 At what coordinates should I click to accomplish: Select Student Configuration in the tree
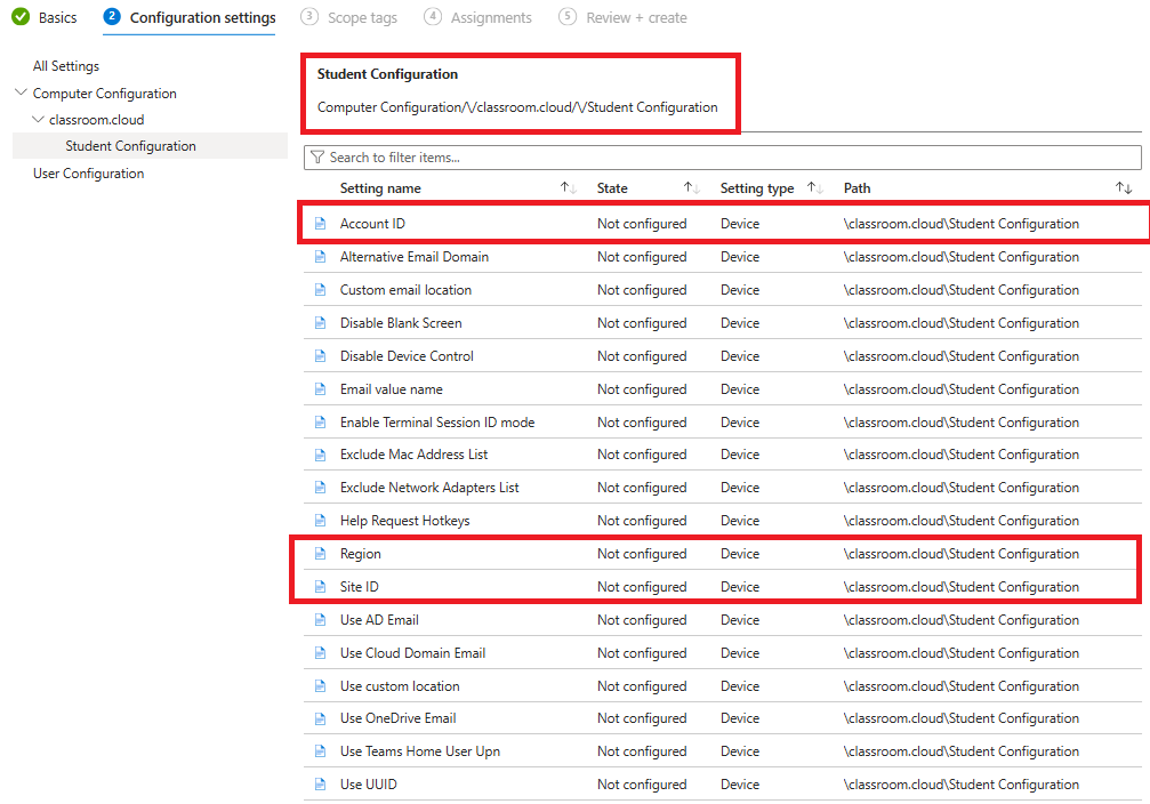[131, 146]
